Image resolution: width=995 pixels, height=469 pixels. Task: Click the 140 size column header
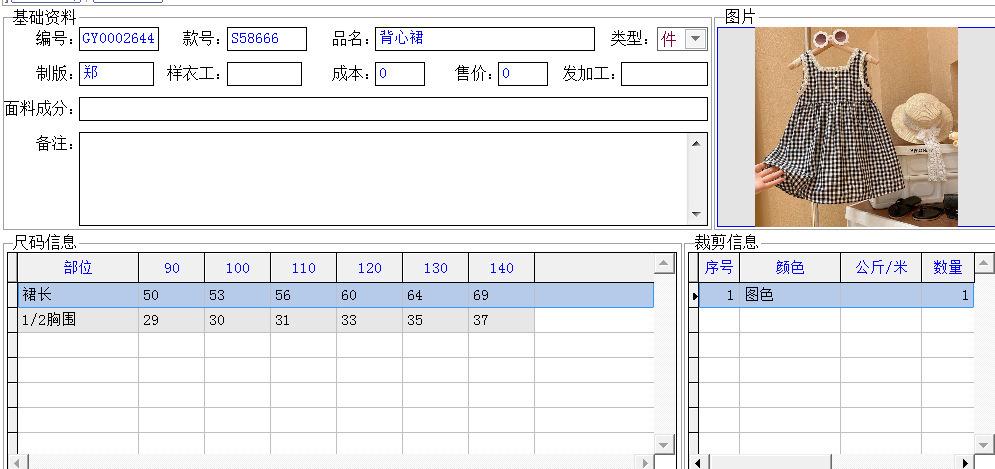pos(501,268)
